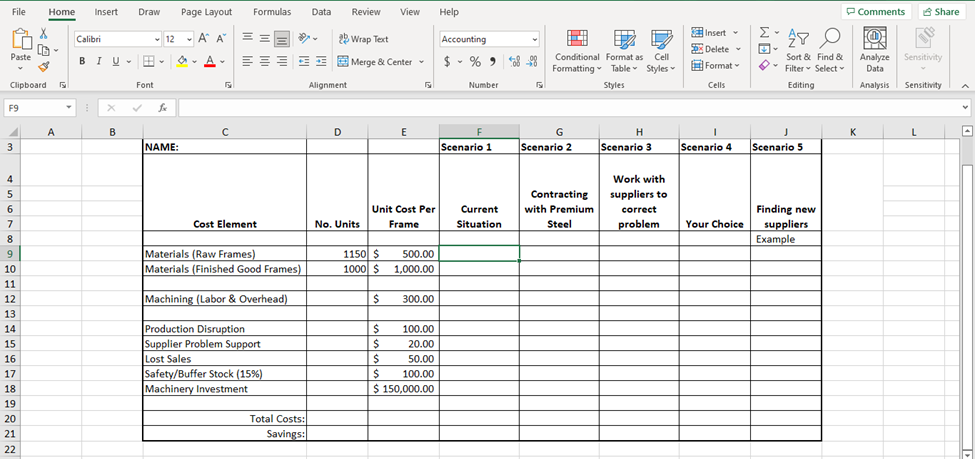This screenshot has width=975, height=459.
Task: Align text left
Action: pos(247,62)
